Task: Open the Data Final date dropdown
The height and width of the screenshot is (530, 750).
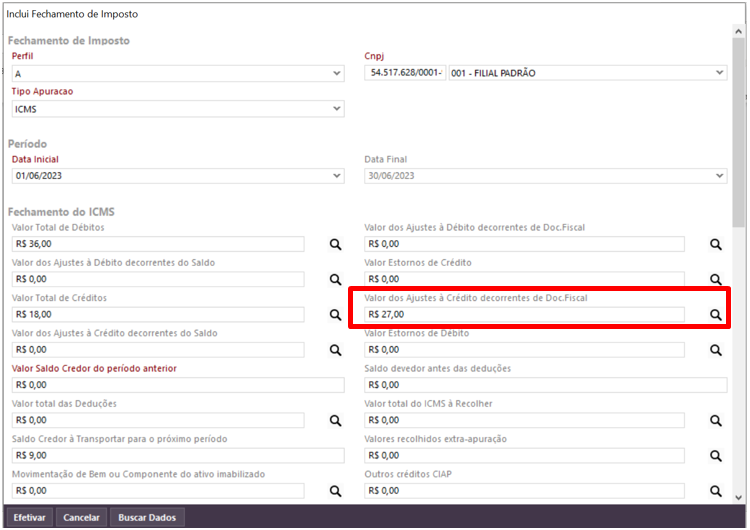Action: point(719,176)
